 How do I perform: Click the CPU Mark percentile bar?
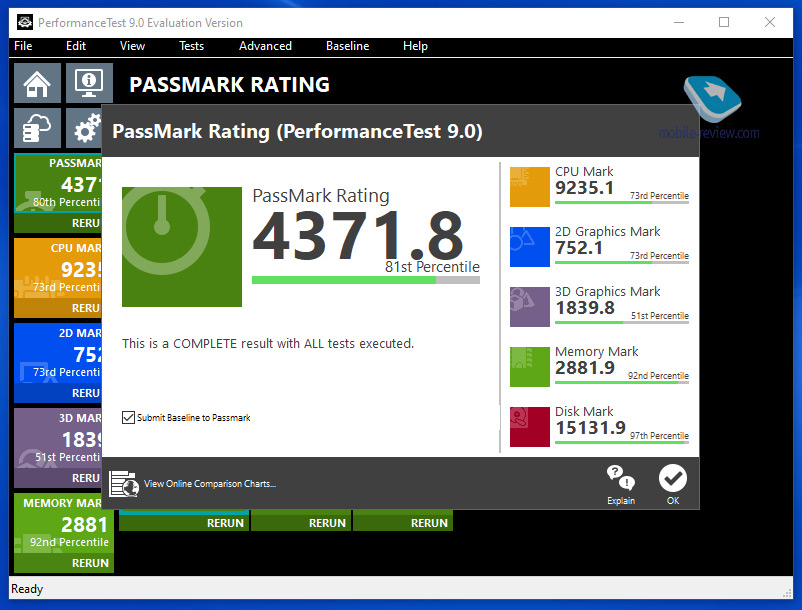tap(621, 202)
